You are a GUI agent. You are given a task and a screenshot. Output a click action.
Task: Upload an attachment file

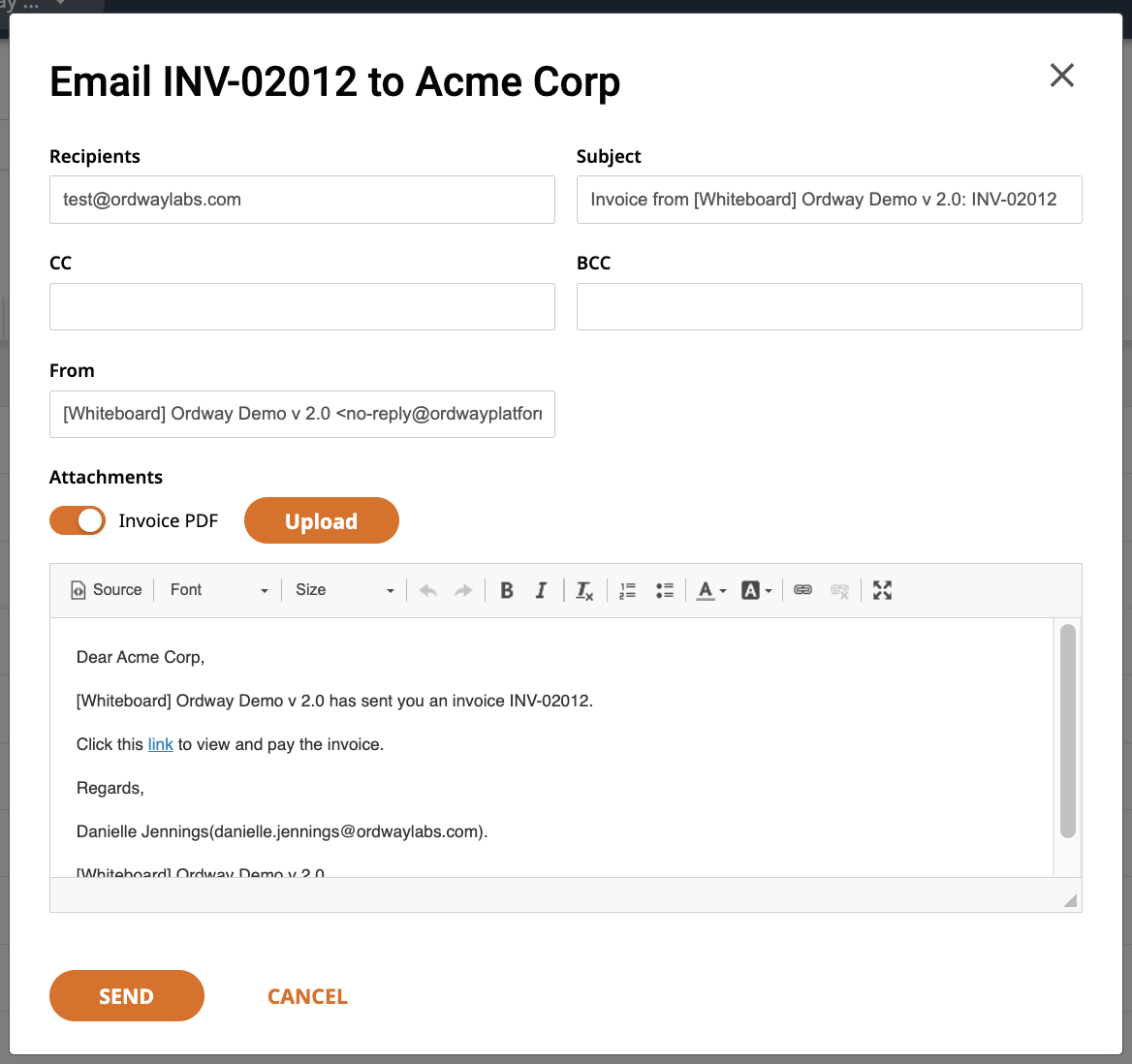321,520
